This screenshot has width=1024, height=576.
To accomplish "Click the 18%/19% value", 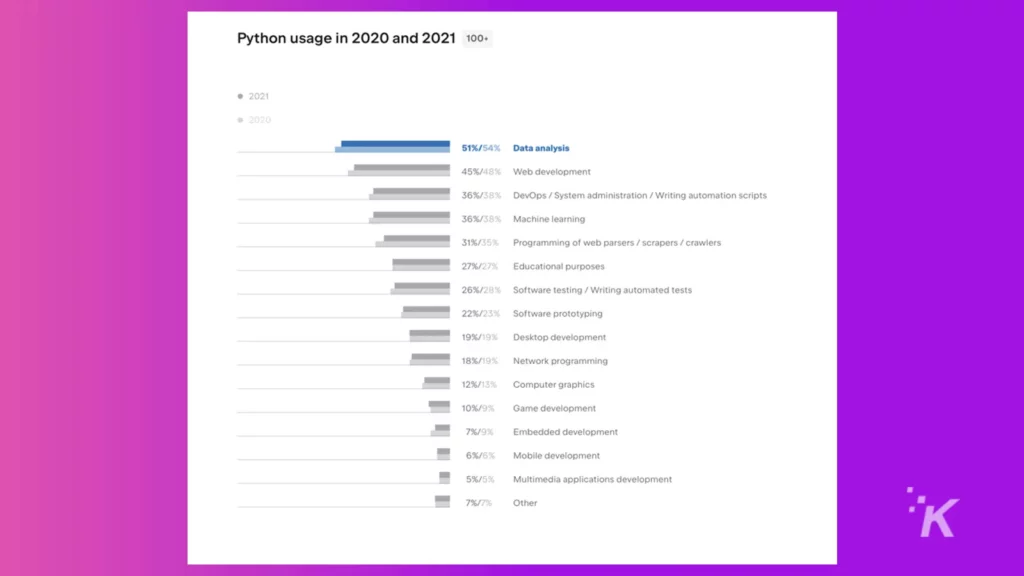I will [480, 360].
